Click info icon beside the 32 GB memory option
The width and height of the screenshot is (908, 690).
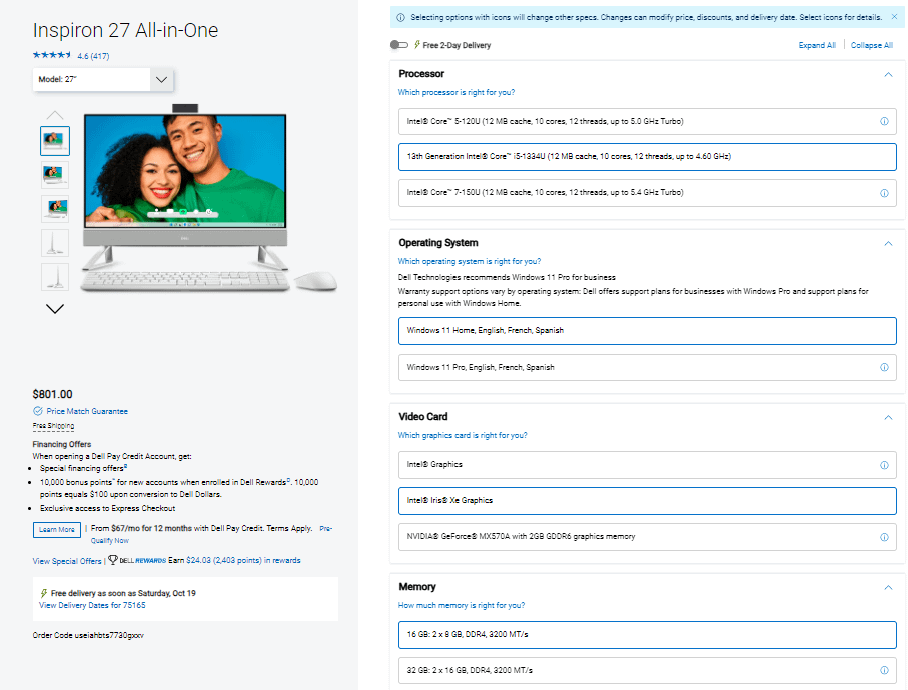pos(882,671)
